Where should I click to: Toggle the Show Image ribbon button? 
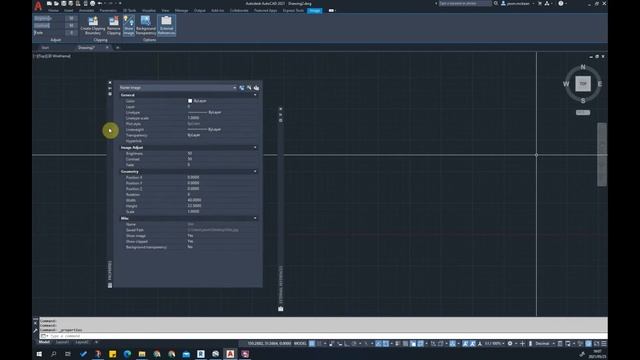pos(129,25)
